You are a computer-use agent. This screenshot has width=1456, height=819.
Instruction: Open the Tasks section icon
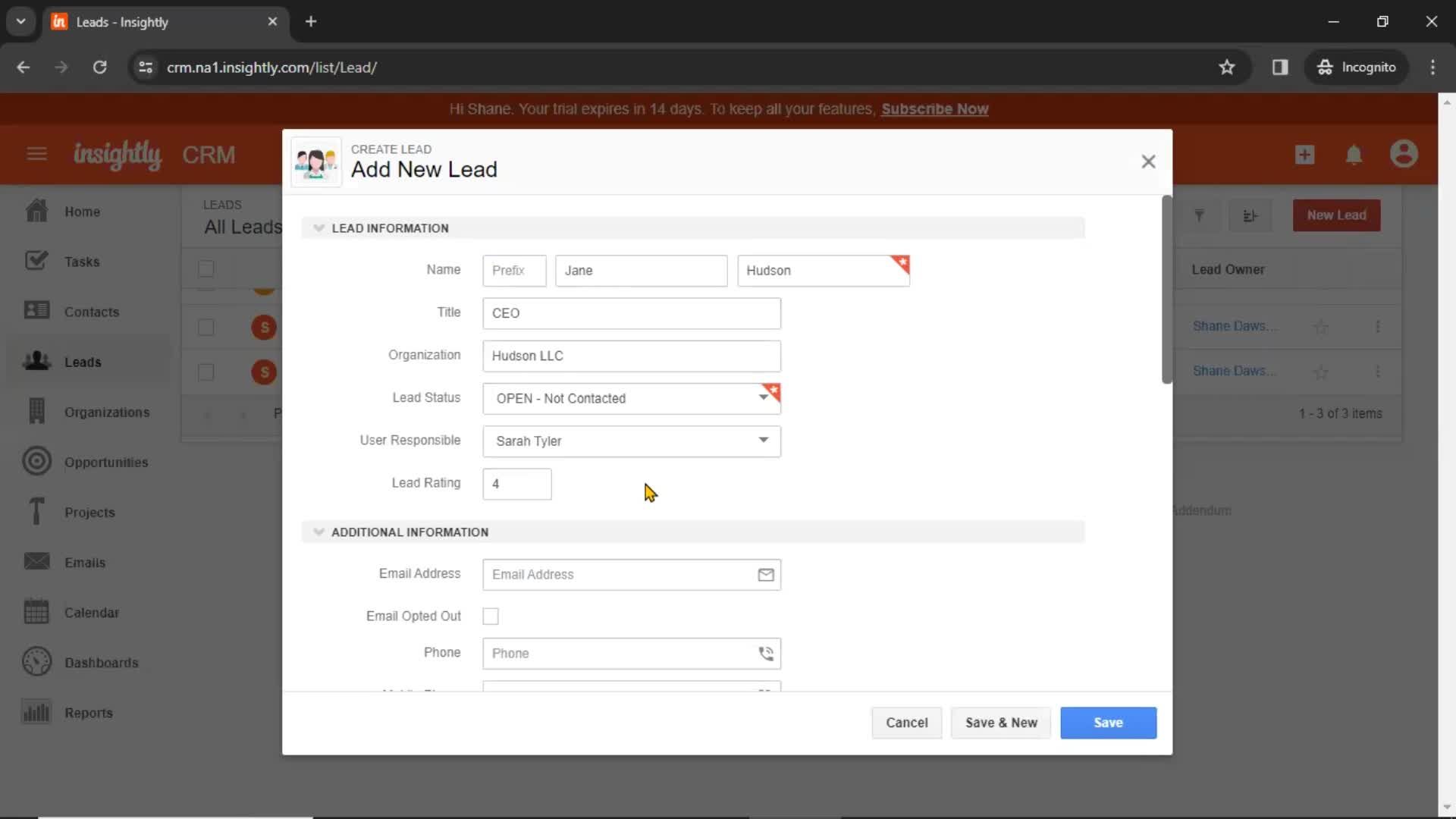(36, 261)
